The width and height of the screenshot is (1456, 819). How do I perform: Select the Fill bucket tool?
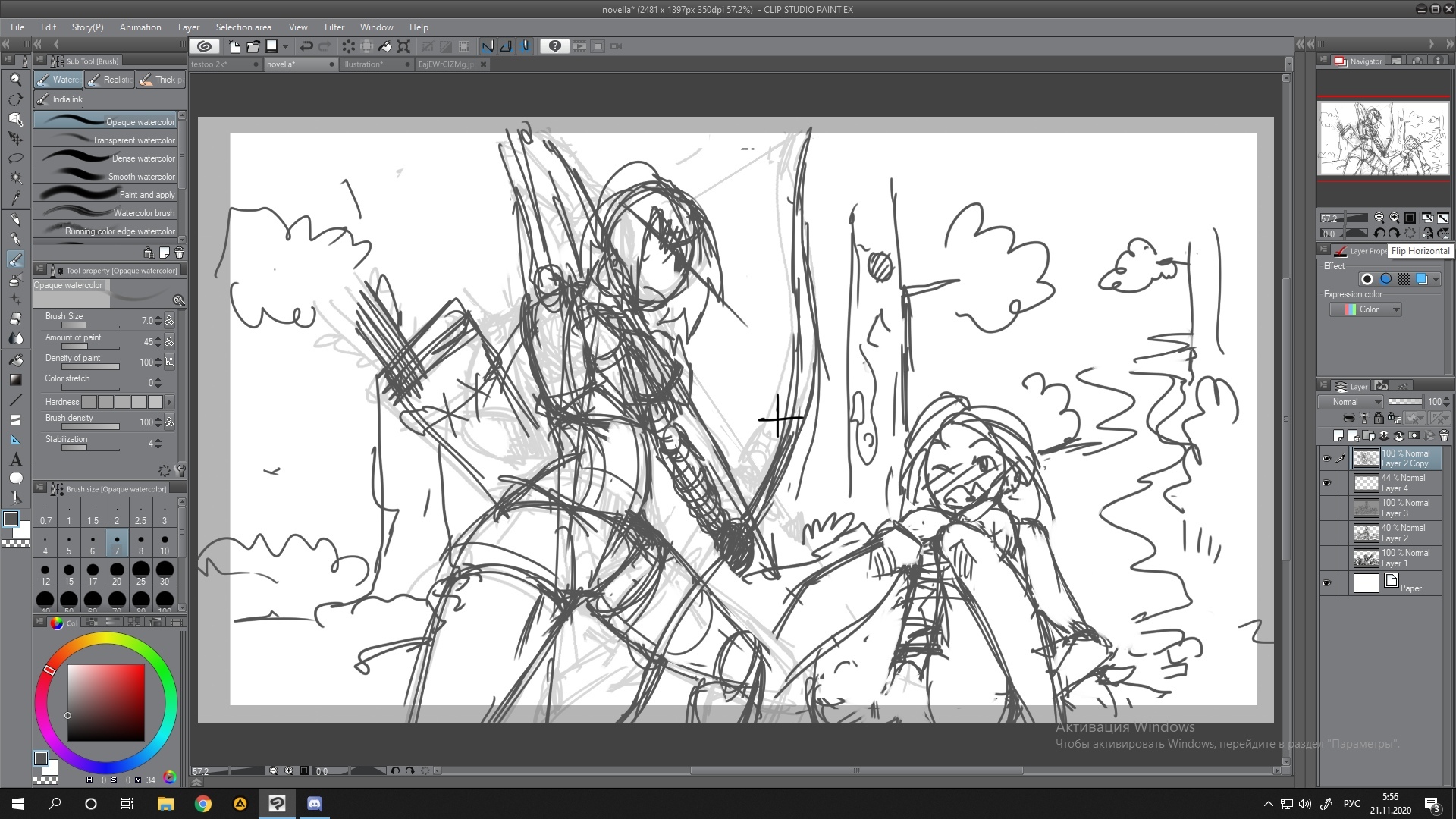(x=15, y=360)
